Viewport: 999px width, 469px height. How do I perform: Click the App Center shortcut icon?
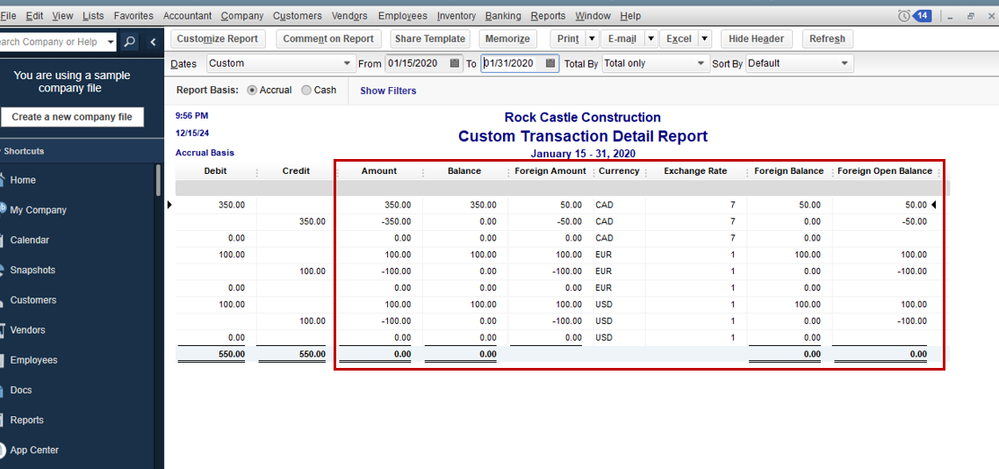click(x=4, y=450)
